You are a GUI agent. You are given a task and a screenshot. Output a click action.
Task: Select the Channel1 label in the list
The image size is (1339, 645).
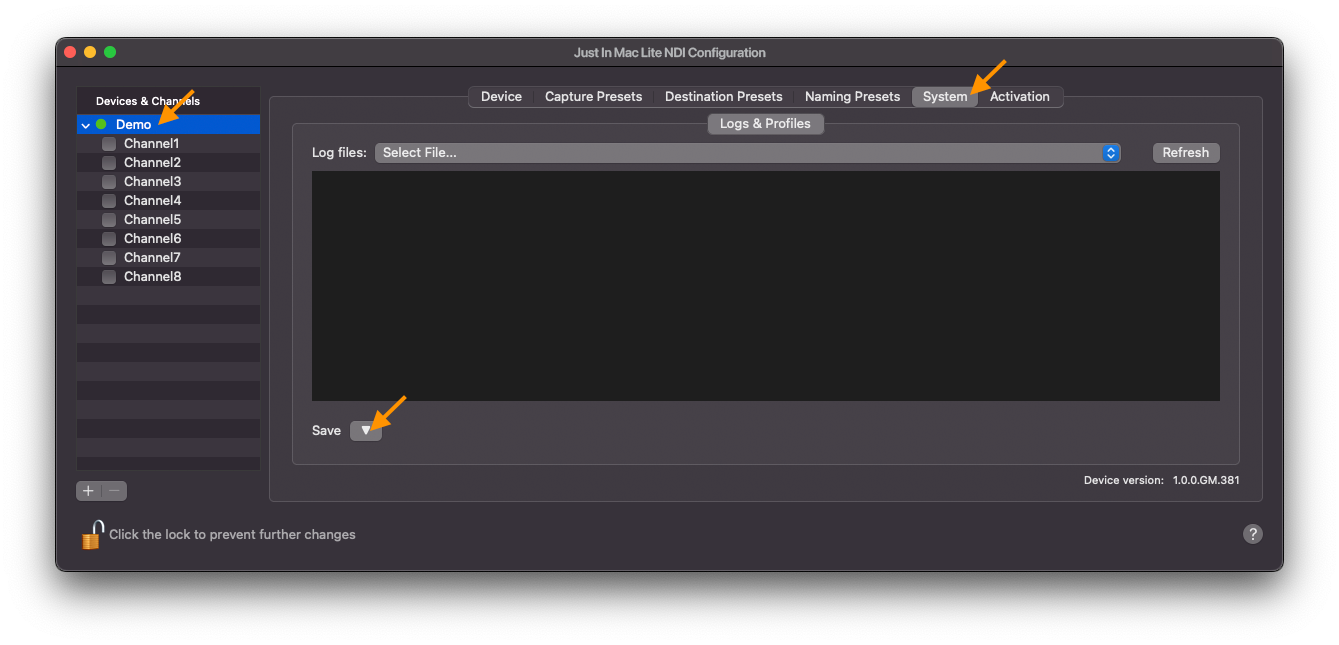coord(151,144)
